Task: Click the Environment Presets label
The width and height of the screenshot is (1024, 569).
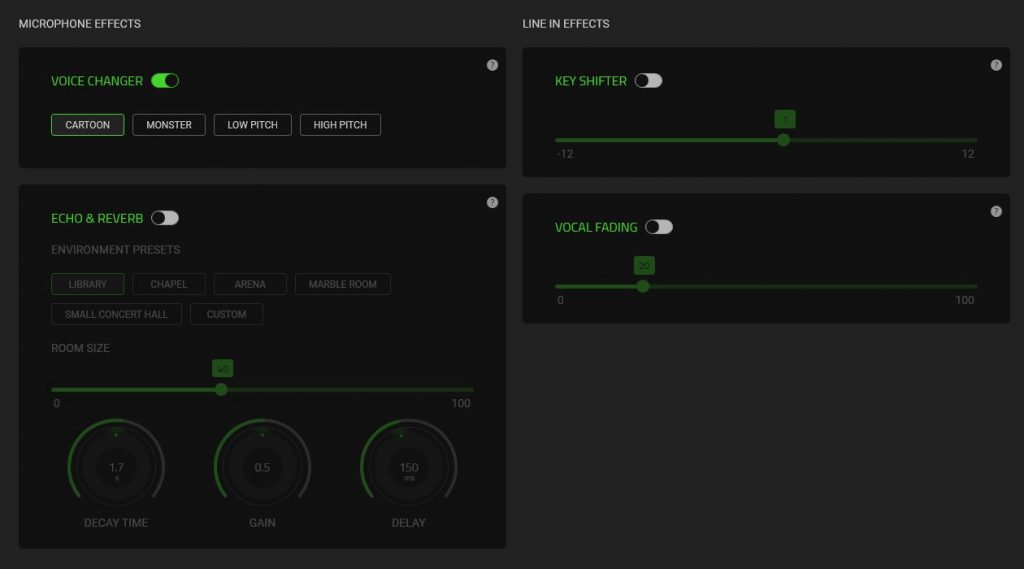Action: 116,250
